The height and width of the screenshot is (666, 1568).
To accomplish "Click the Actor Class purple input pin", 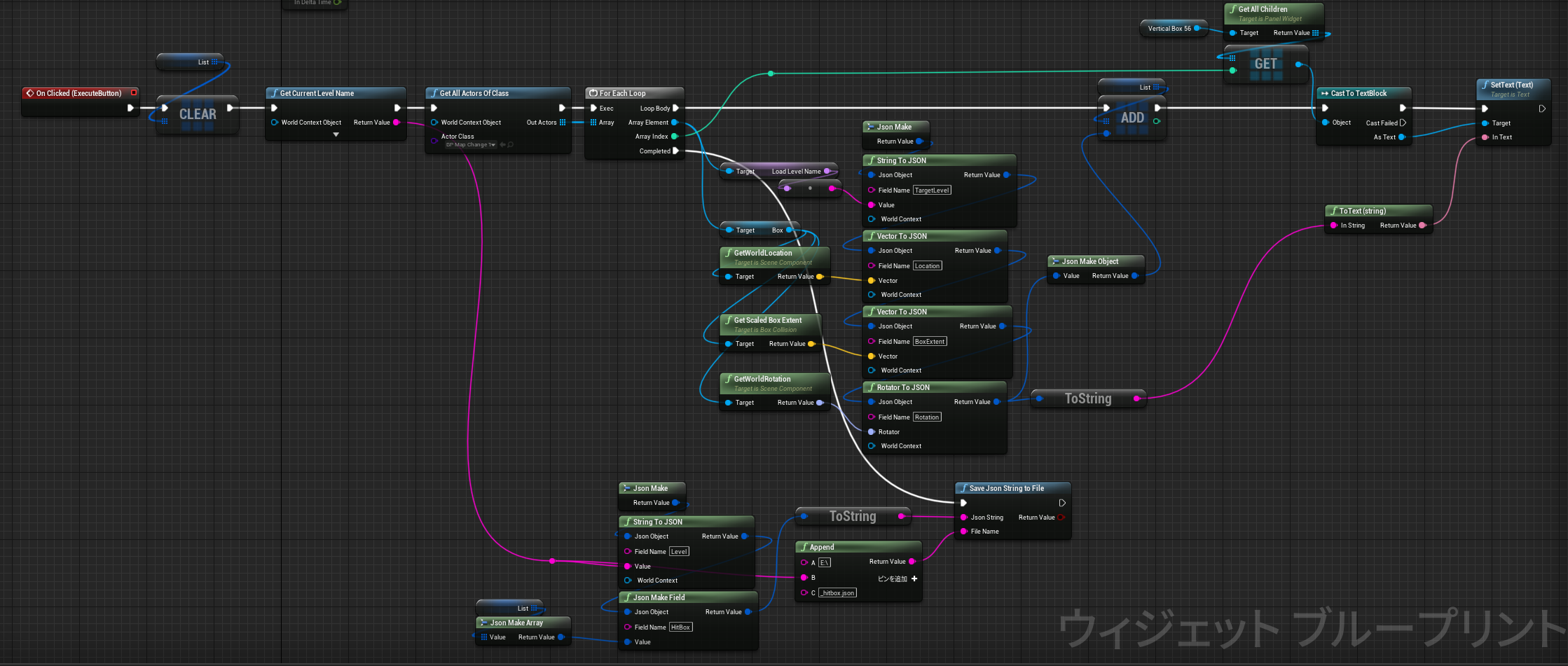I will (434, 141).
